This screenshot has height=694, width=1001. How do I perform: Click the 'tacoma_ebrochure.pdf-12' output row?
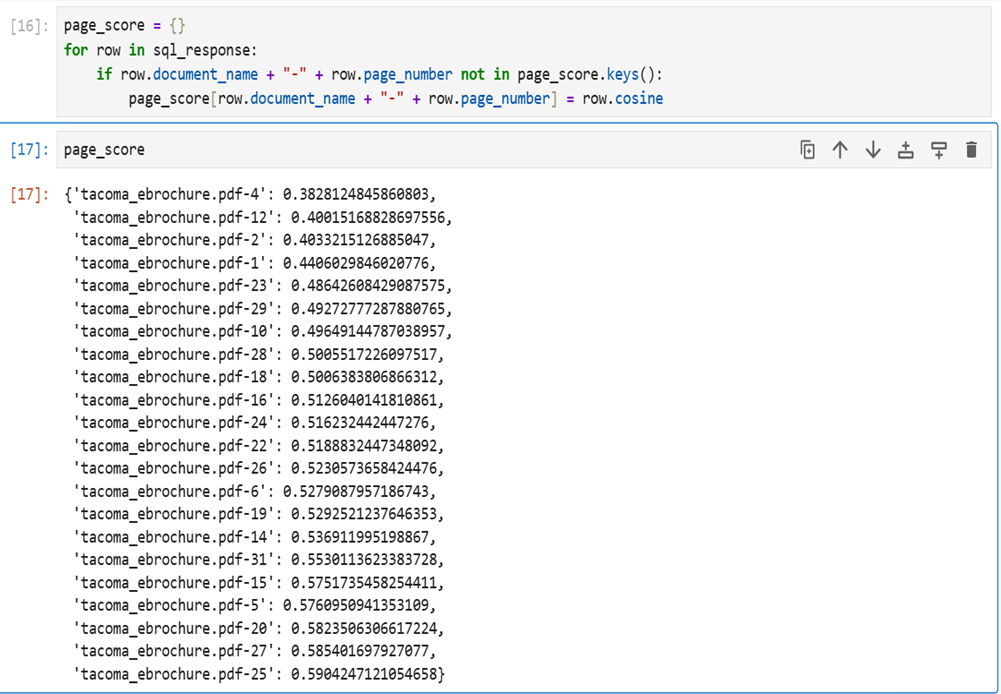262,217
